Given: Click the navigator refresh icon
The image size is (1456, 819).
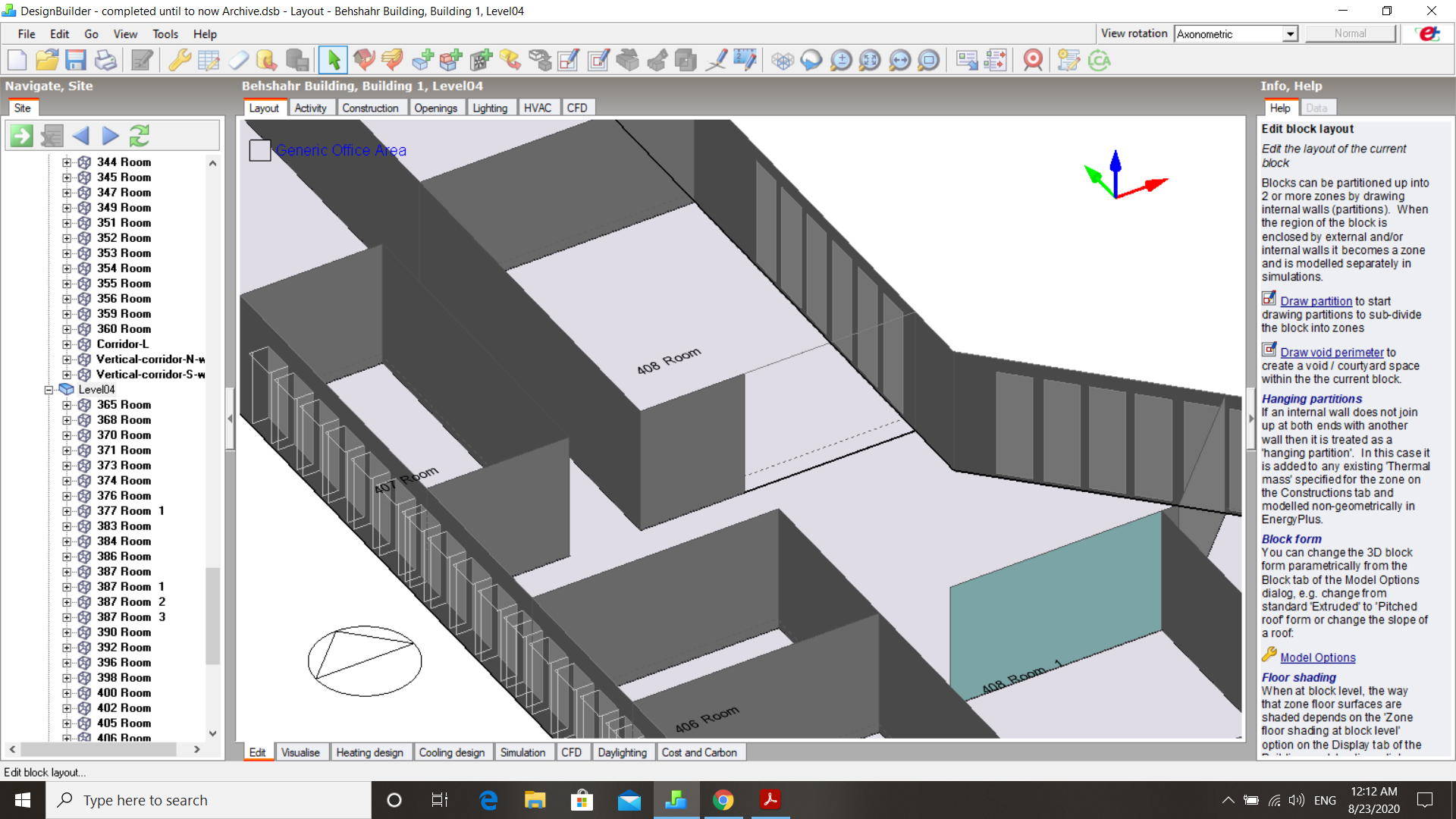Looking at the screenshot, I should (x=140, y=136).
